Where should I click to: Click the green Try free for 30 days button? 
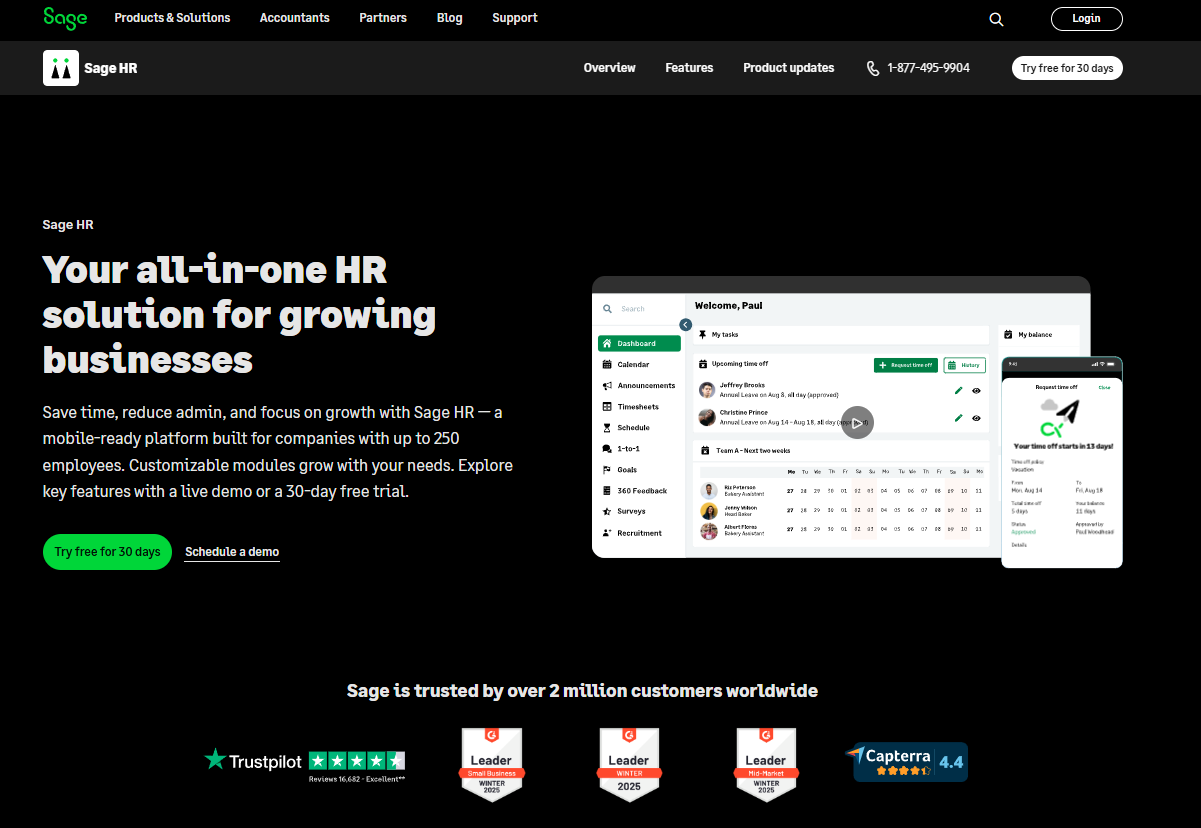click(107, 552)
